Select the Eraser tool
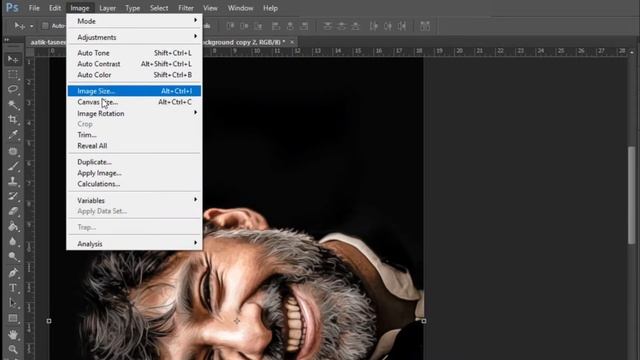The height and width of the screenshot is (360, 640). point(13,211)
